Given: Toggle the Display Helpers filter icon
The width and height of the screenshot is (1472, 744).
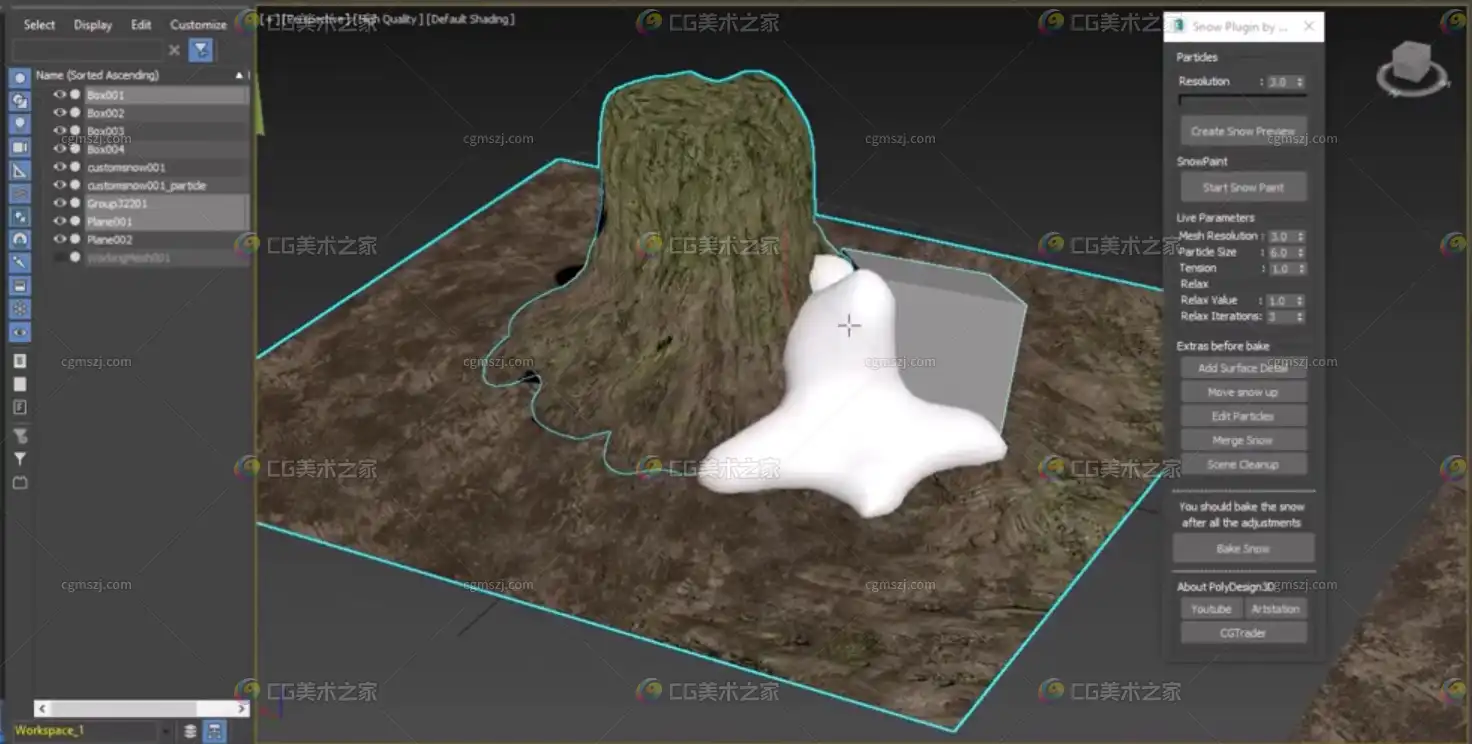Looking at the screenshot, I should pyautogui.click(x=20, y=170).
